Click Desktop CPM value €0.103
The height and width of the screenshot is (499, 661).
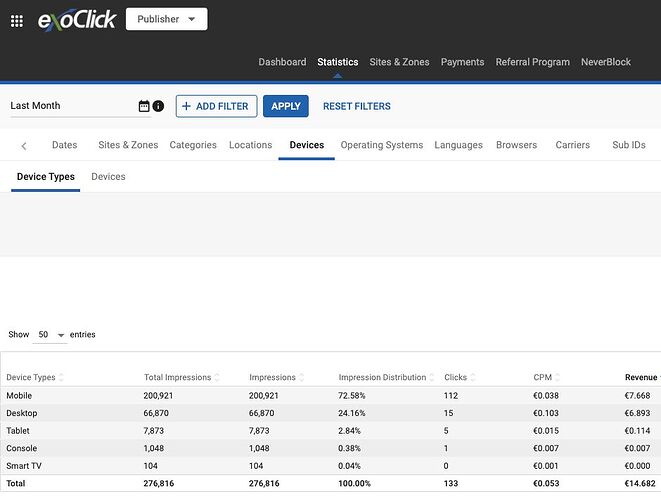[546, 413]
